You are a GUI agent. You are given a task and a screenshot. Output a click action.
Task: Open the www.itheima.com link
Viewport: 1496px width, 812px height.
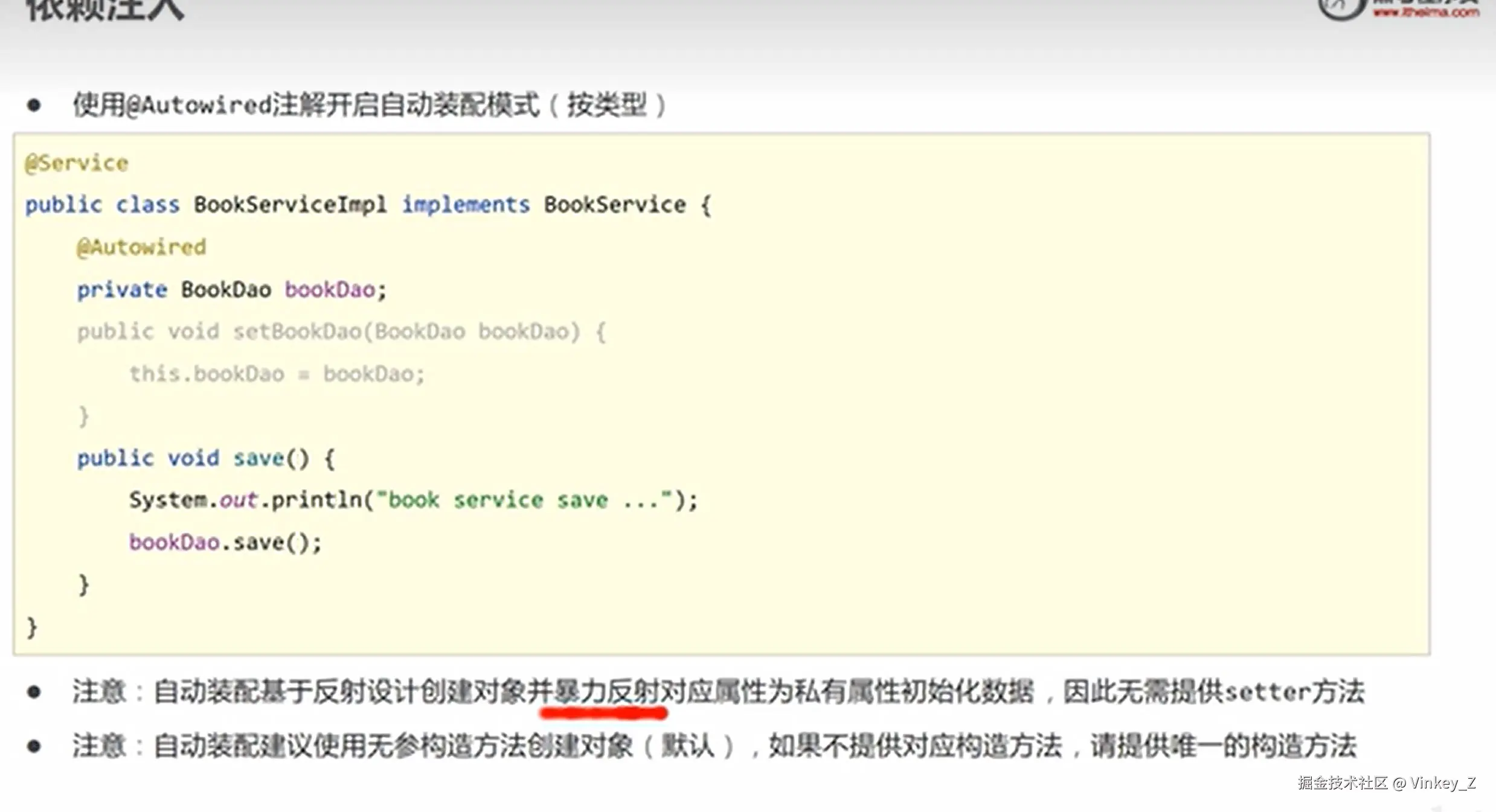(x=1426, y=11)
